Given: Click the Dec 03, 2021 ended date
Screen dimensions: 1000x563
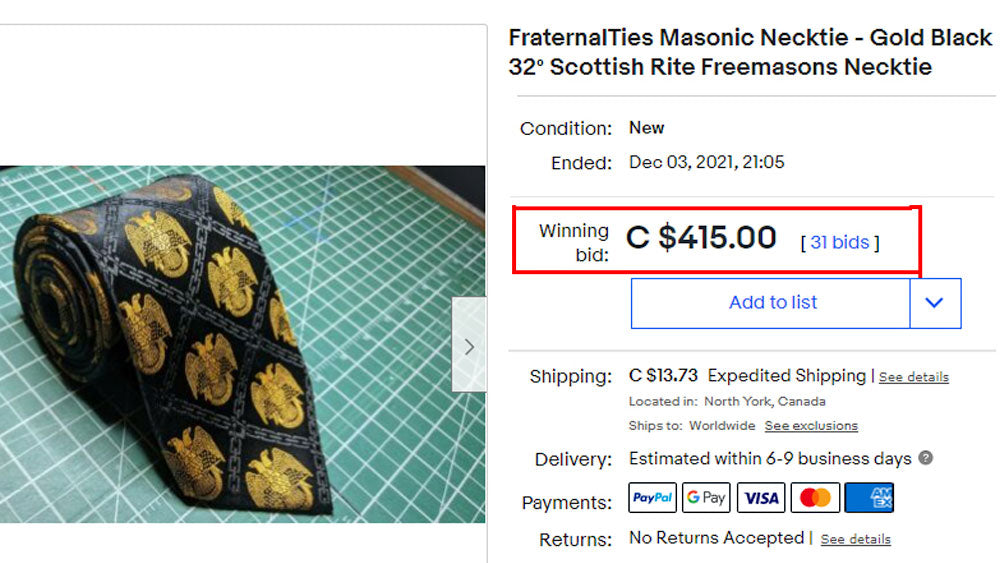Looking at the screenshot, I should (x=706, y=162).
